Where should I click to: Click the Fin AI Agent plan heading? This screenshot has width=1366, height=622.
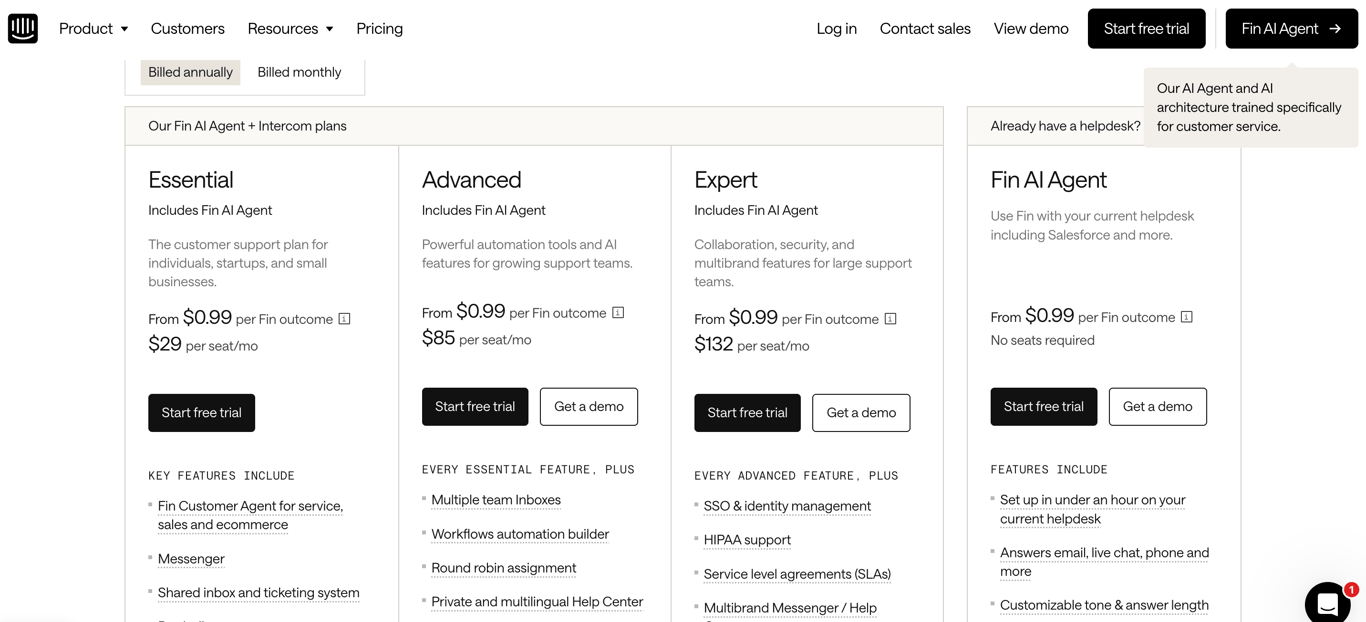1048,180
